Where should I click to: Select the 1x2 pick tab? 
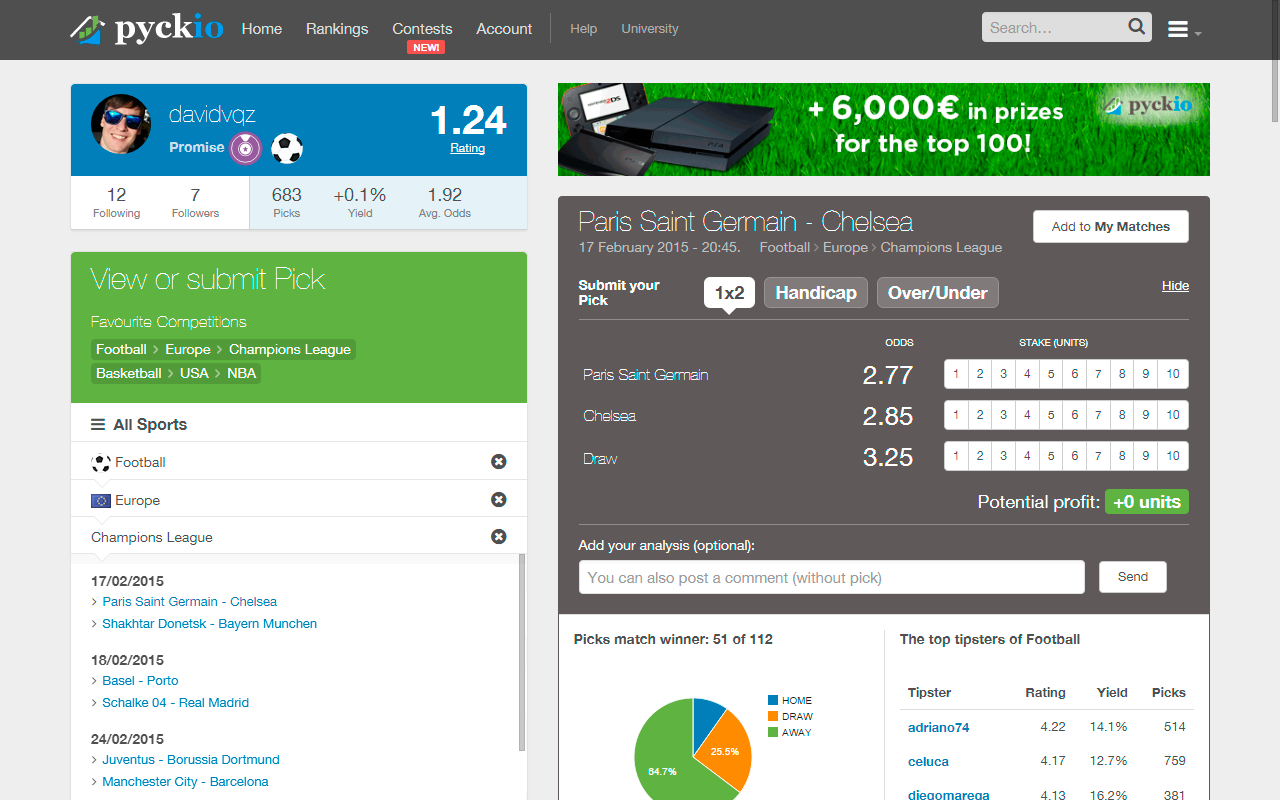click(729, 293)
